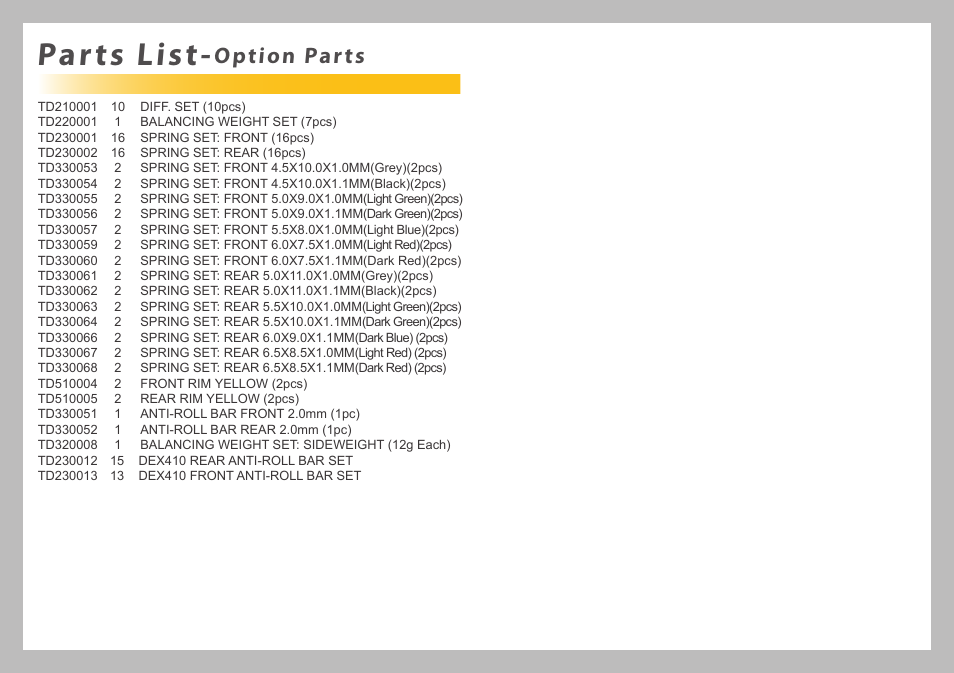
Task: Click the "Parts List-Option Parts" heading
Action: [x=201, y=55]
